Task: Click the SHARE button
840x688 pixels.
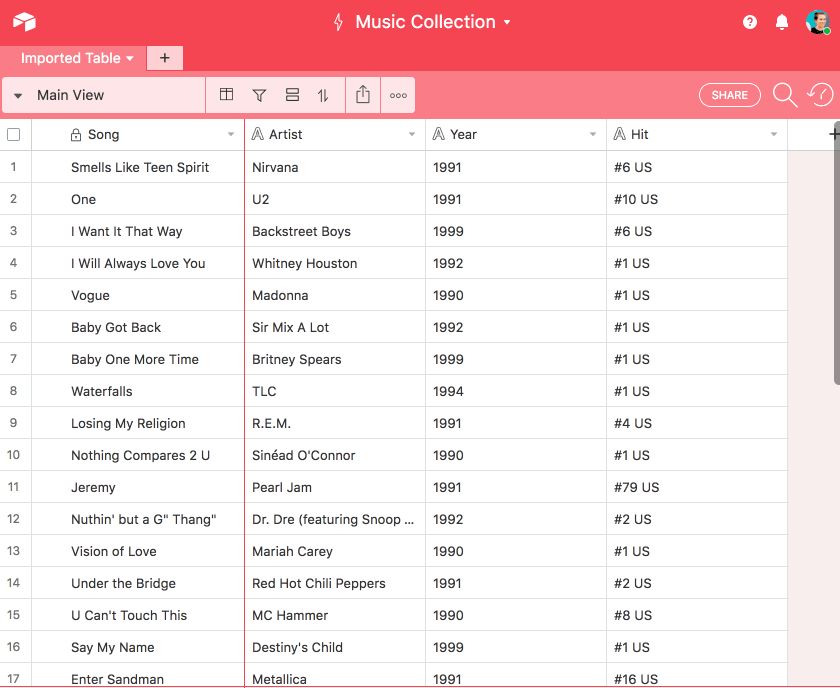Action: point(729,95)
